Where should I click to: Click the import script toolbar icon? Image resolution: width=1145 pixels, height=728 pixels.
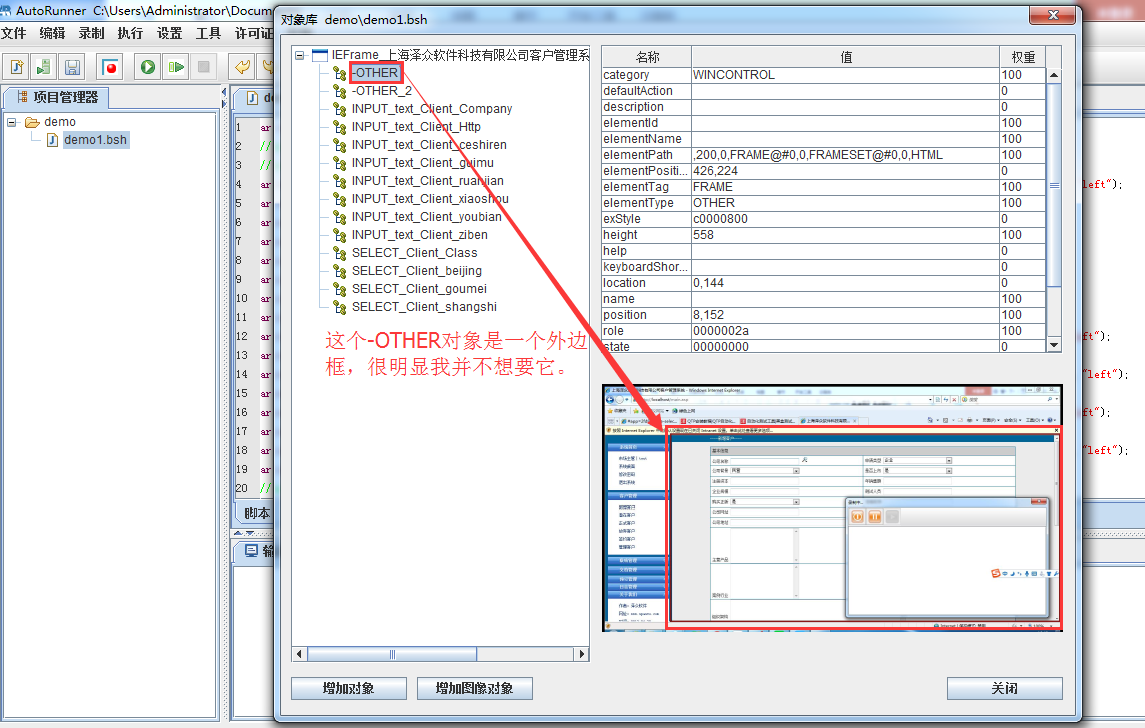(x=44, y=67)
